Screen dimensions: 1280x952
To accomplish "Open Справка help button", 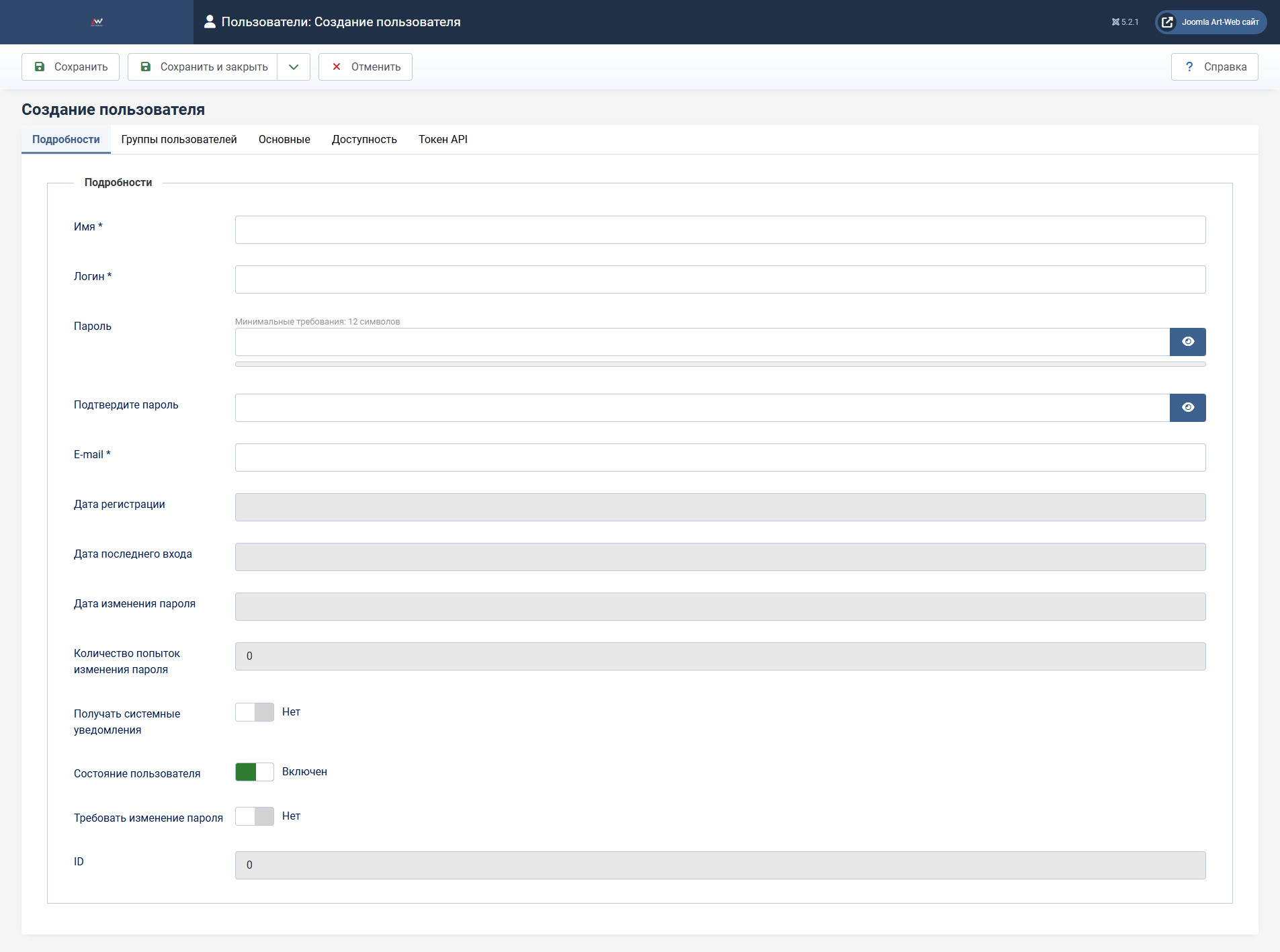I will 1215,67.
